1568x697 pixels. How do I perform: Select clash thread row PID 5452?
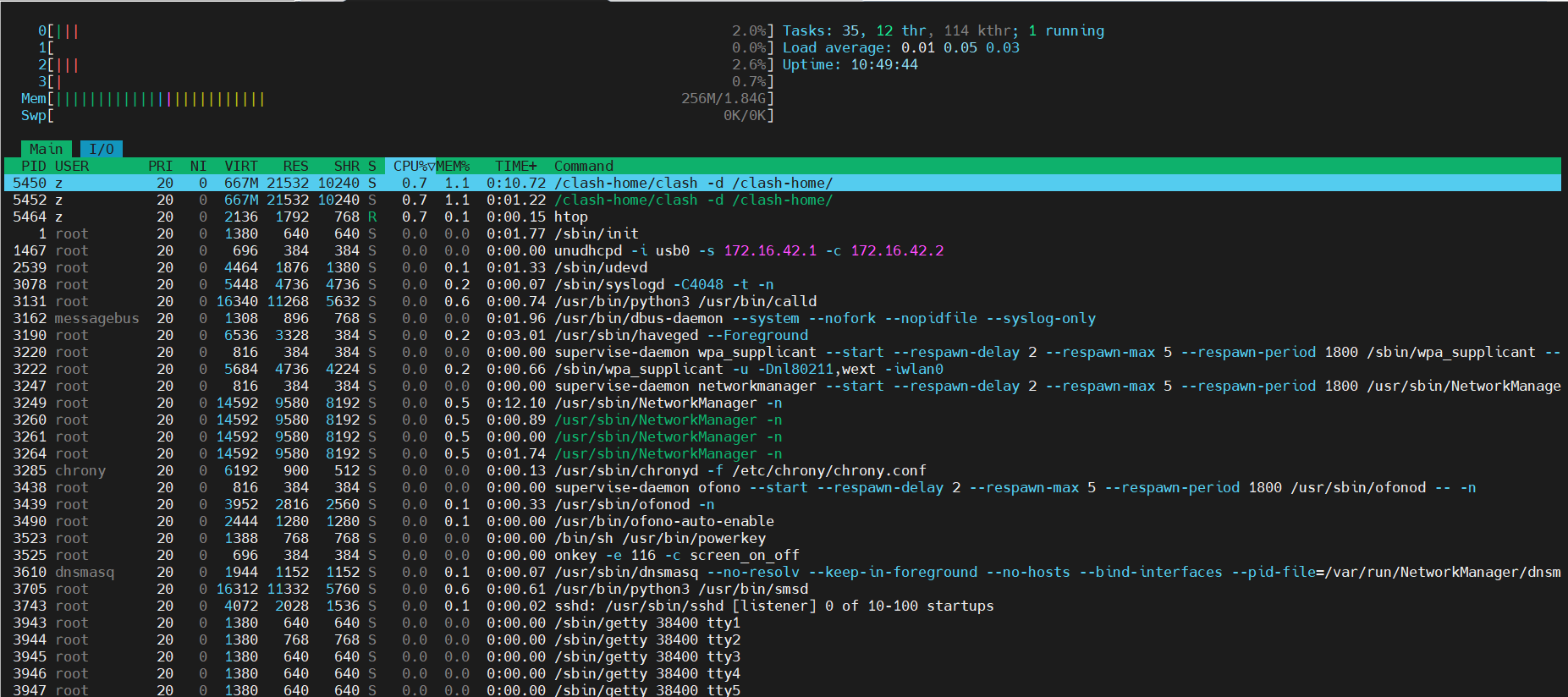[x=783, y=200]
